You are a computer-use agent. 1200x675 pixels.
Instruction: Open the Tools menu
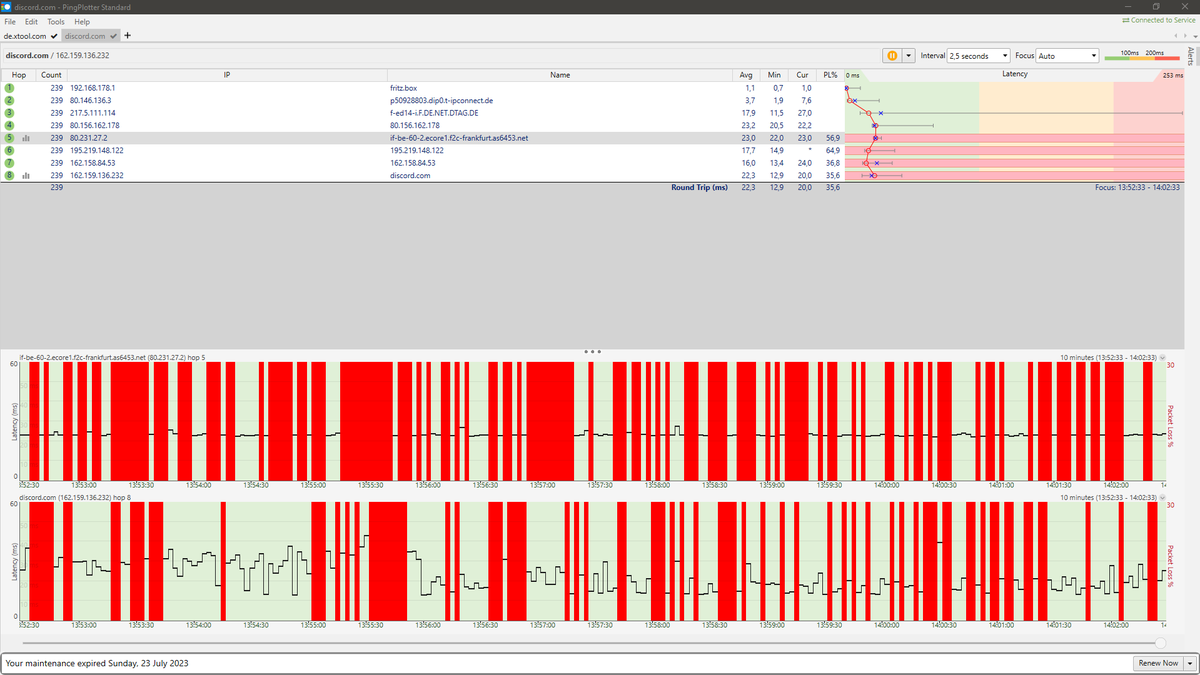(x=56, y=21)
